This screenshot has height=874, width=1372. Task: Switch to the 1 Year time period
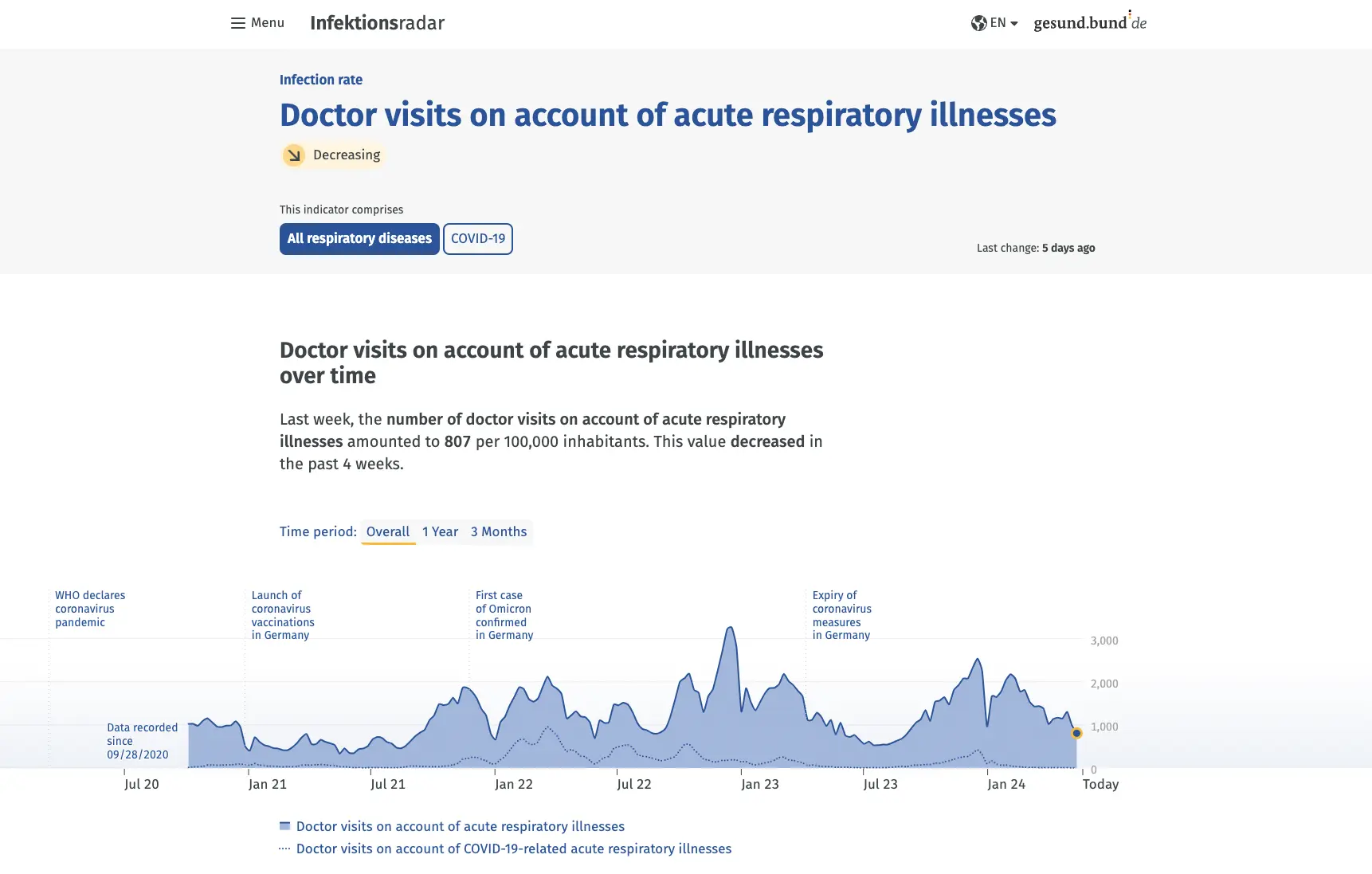[x=441, y=531]
